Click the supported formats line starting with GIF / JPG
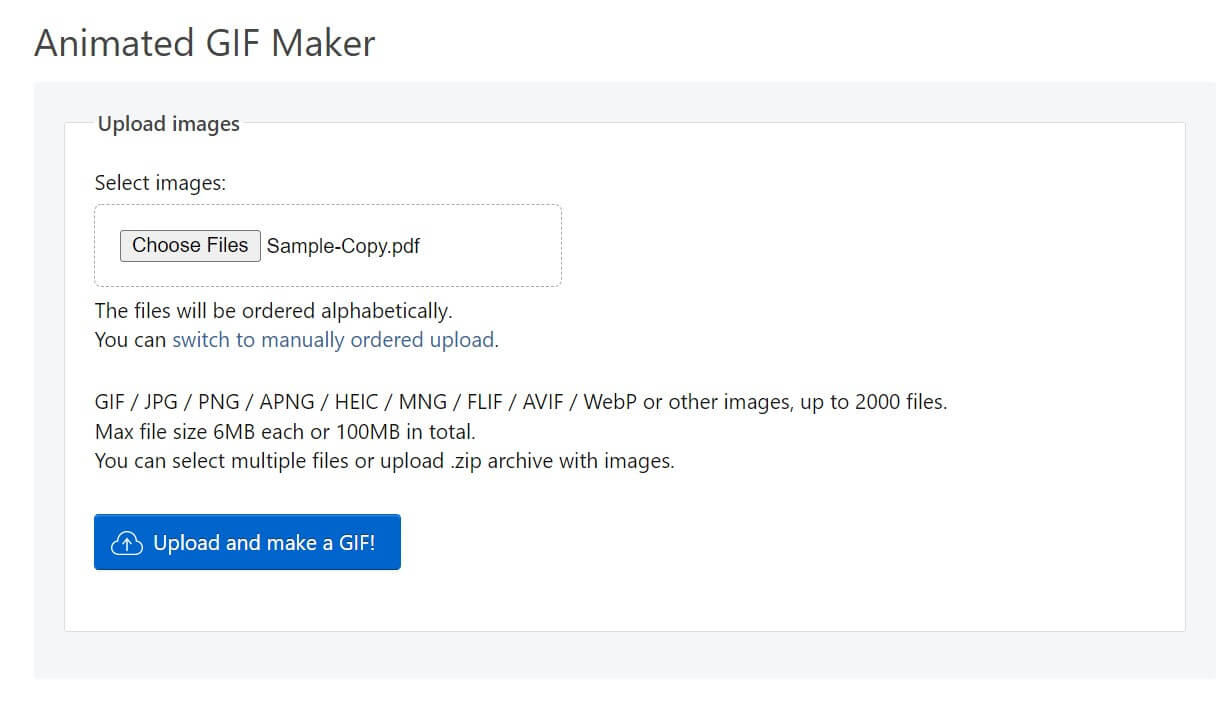The width and height of the screenshot is (1225, 707). 520,402
